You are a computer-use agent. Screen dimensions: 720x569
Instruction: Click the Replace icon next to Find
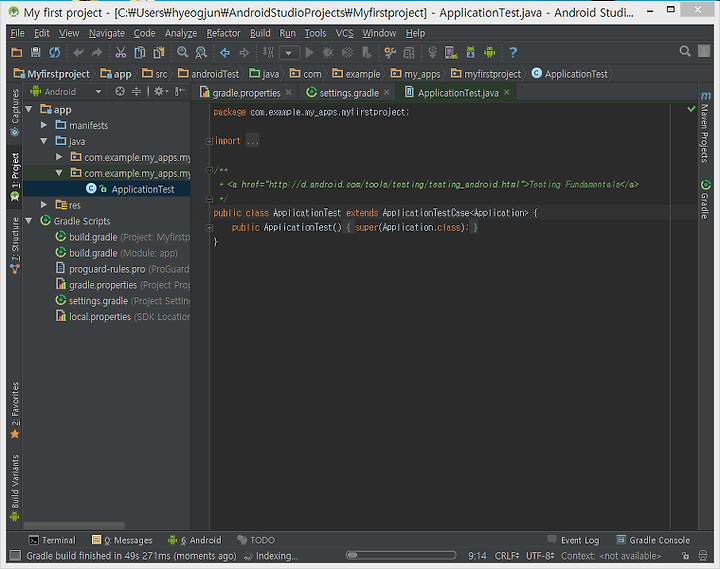(201, 52)
